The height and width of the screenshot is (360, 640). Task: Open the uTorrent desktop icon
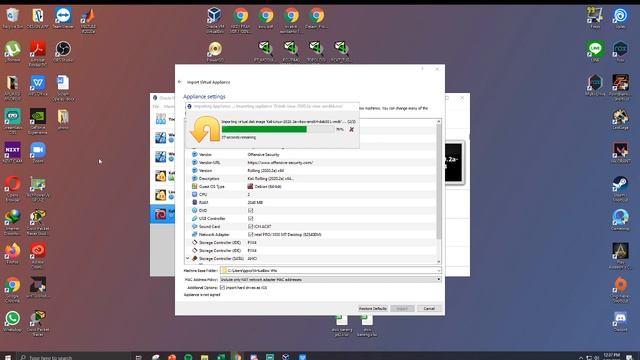[13, 51]
